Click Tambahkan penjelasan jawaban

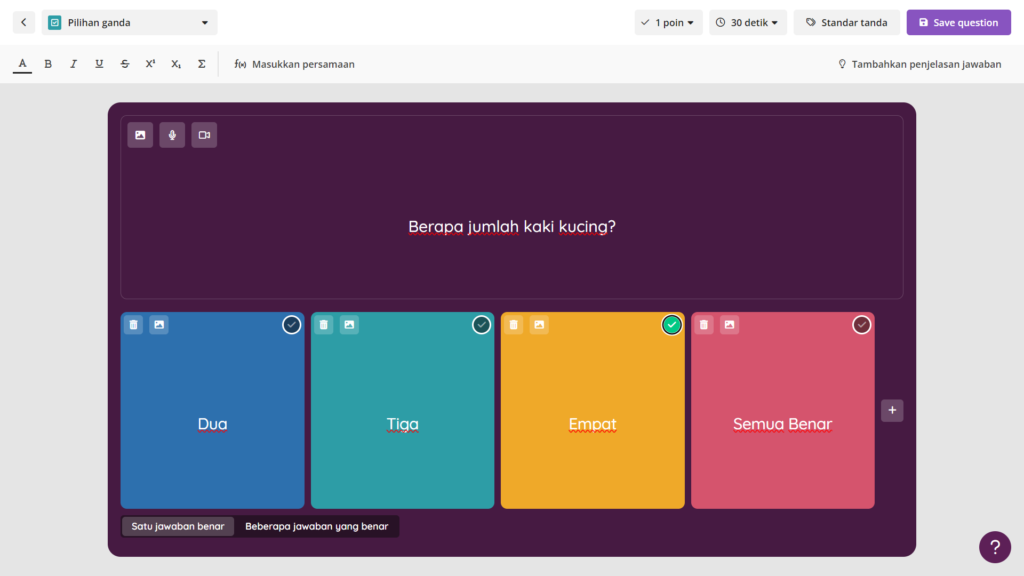tap(920, 64)
